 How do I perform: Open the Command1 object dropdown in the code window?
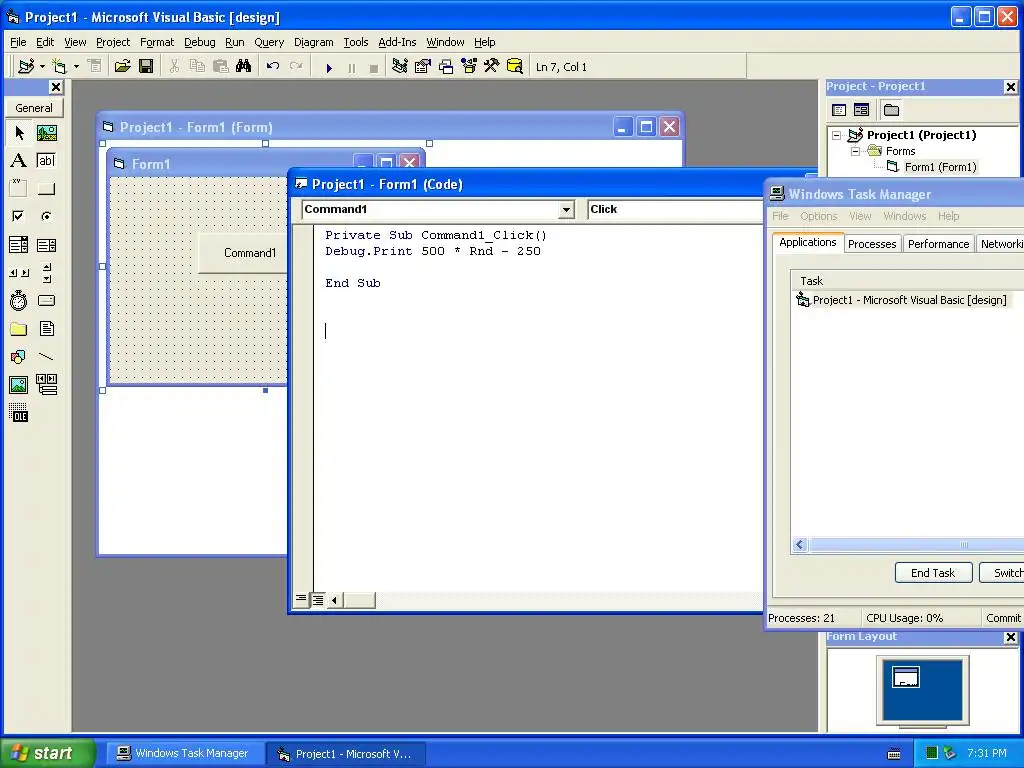point(566,210)
